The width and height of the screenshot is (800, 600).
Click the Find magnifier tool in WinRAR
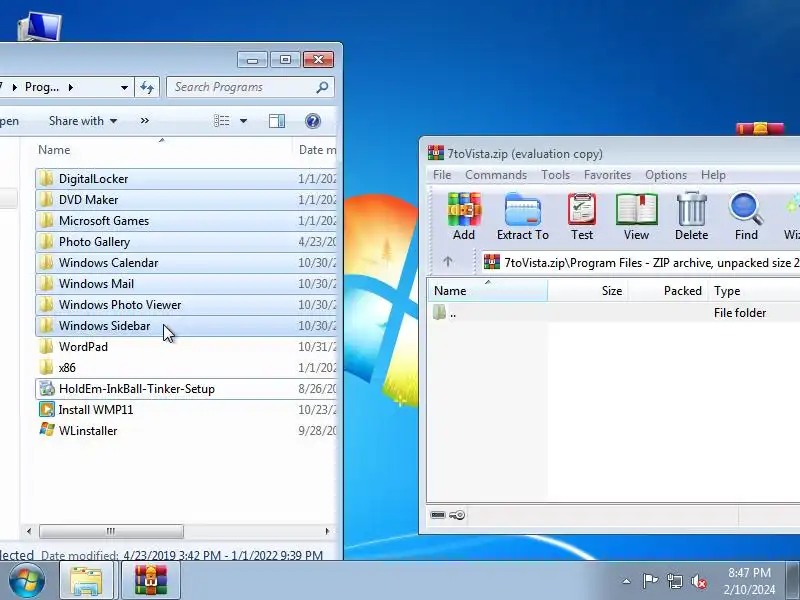click(x=746, y=216)
